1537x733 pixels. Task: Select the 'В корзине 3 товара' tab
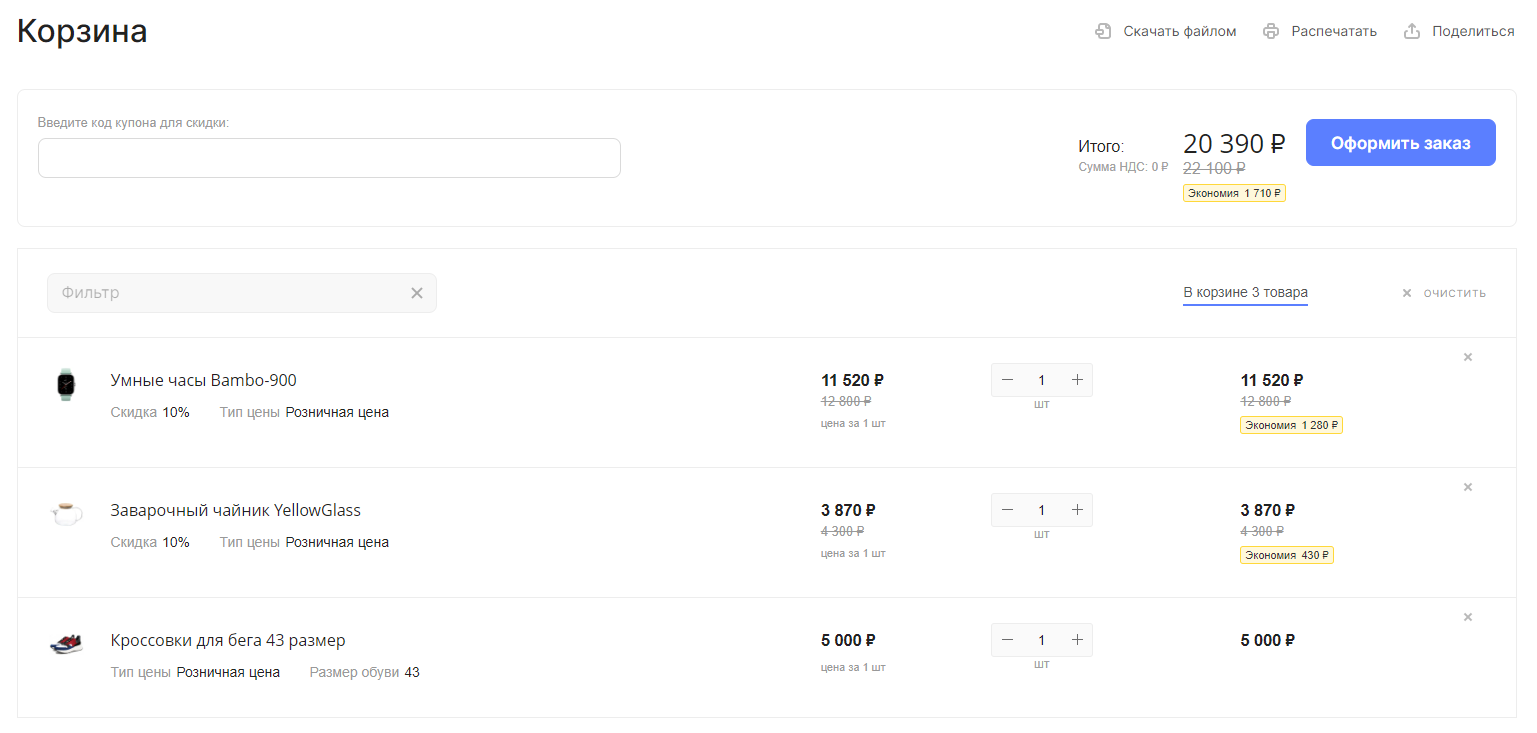click(1245, 293)
